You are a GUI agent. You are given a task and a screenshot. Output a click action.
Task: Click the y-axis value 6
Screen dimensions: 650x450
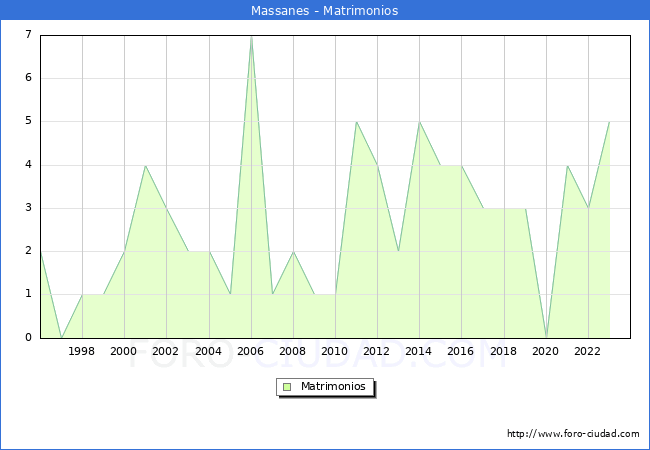click(x=28, y=77)
